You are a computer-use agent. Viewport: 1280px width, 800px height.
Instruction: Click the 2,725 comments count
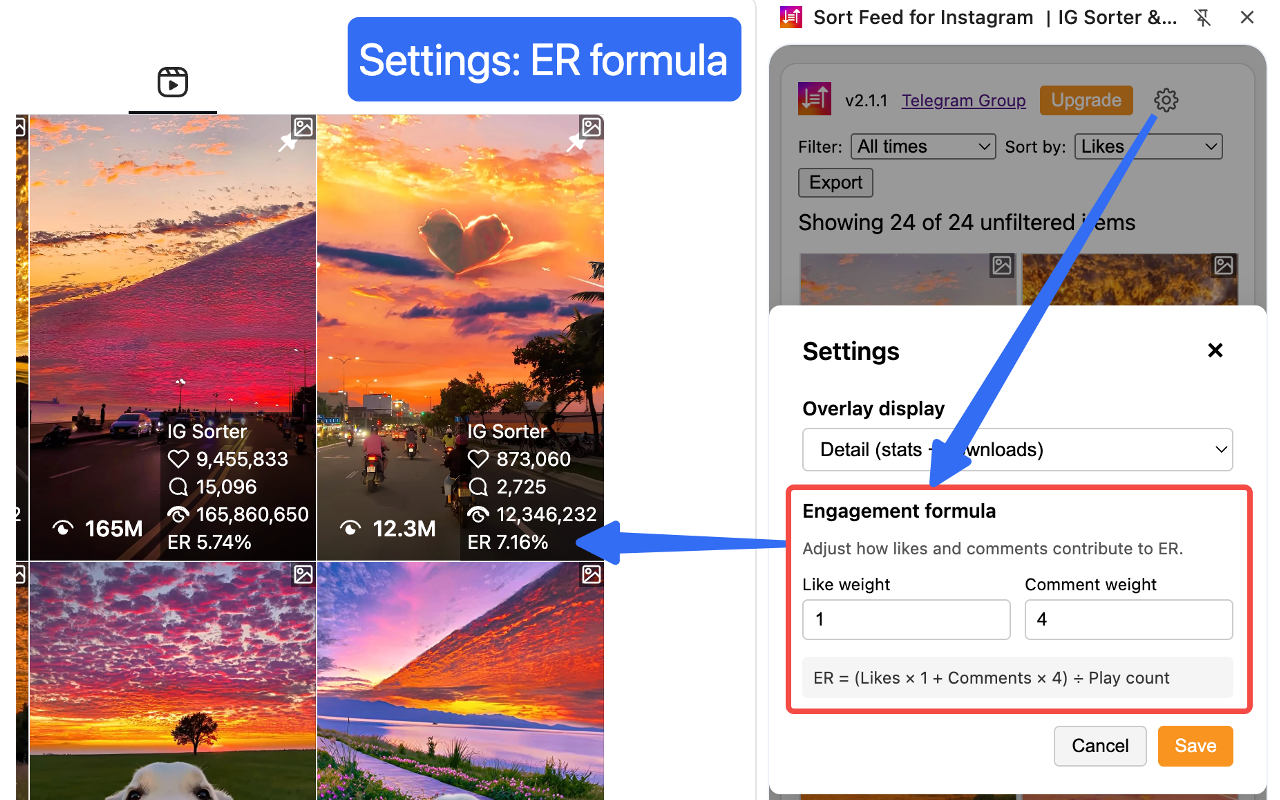pyautogui.click(x=521, y=487)
